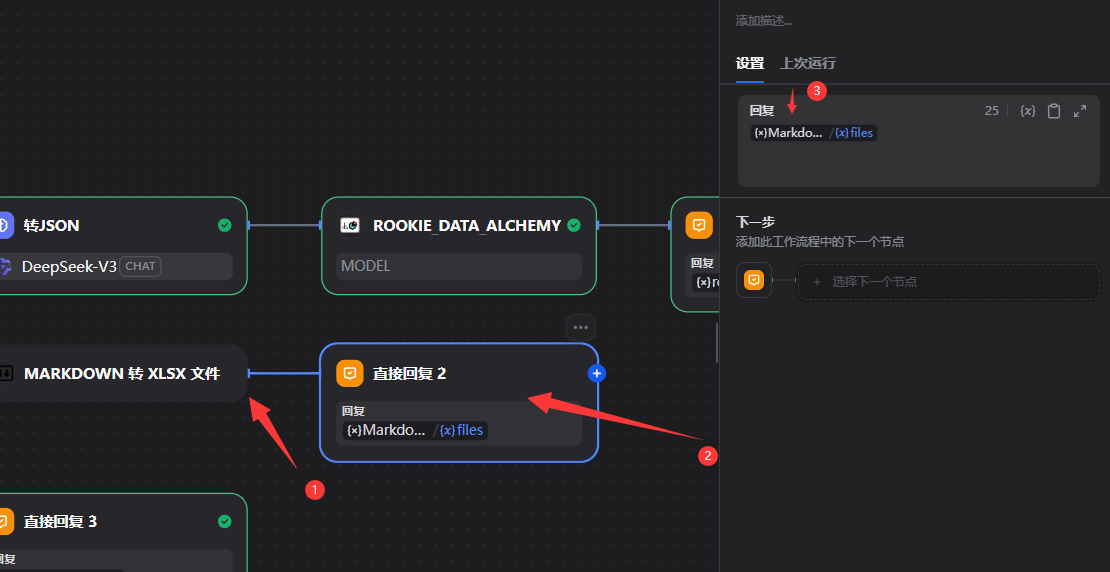Click the green check status on 转JSON node
The height and width of the screenshot is (572, 1110).
click(225, 225)
